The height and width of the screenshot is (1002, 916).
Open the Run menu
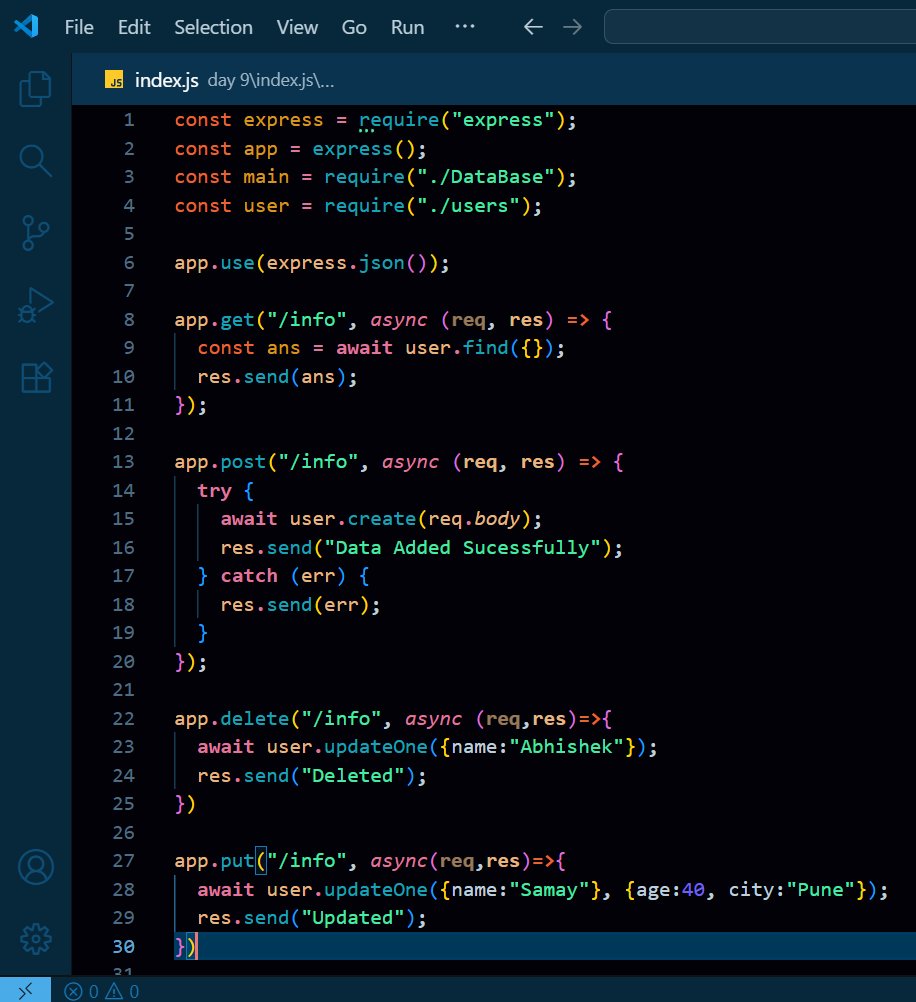407,27
